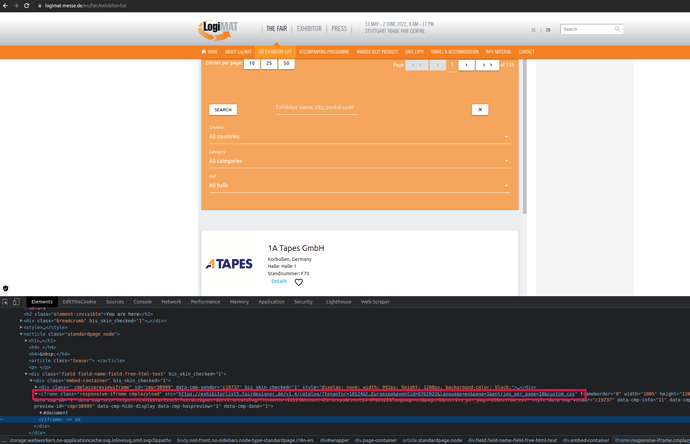Go to previous results page

pyautogui.click(x=437, y=65)
